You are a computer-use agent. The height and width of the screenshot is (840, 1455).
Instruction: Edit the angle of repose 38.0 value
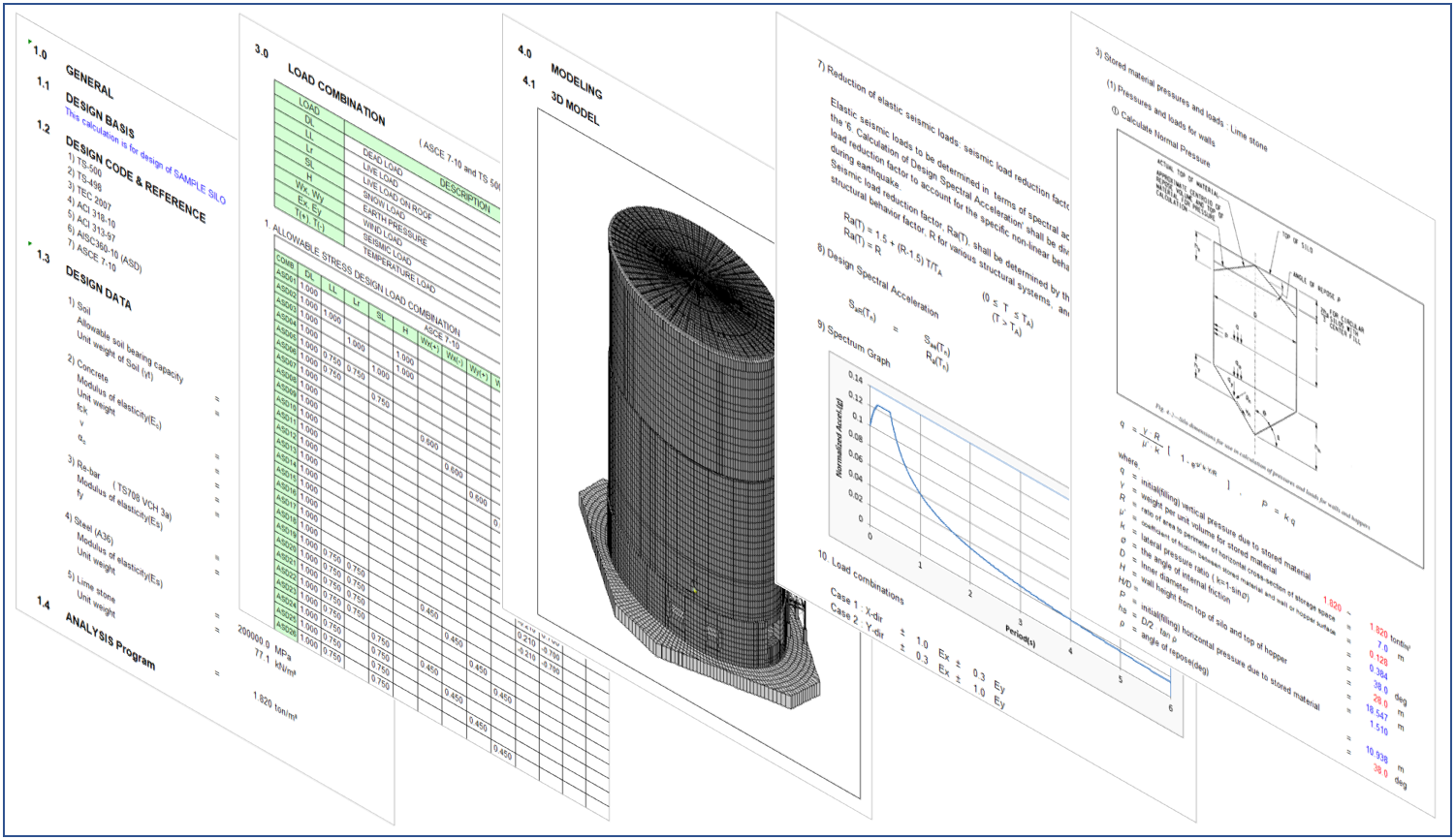pos(1380,772)
